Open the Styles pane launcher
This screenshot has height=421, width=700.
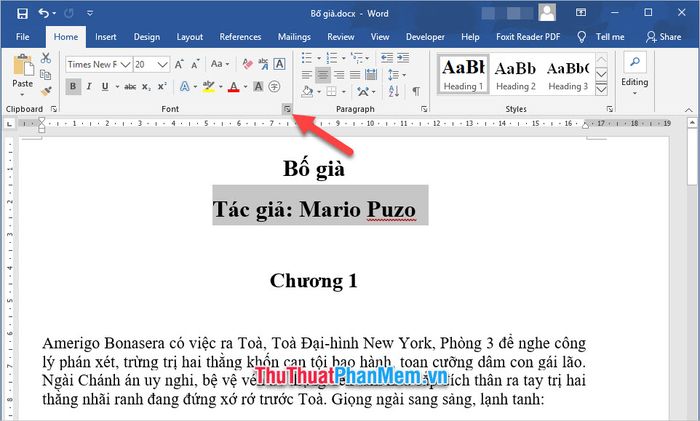pyautogui.click(x=609, y=109)
